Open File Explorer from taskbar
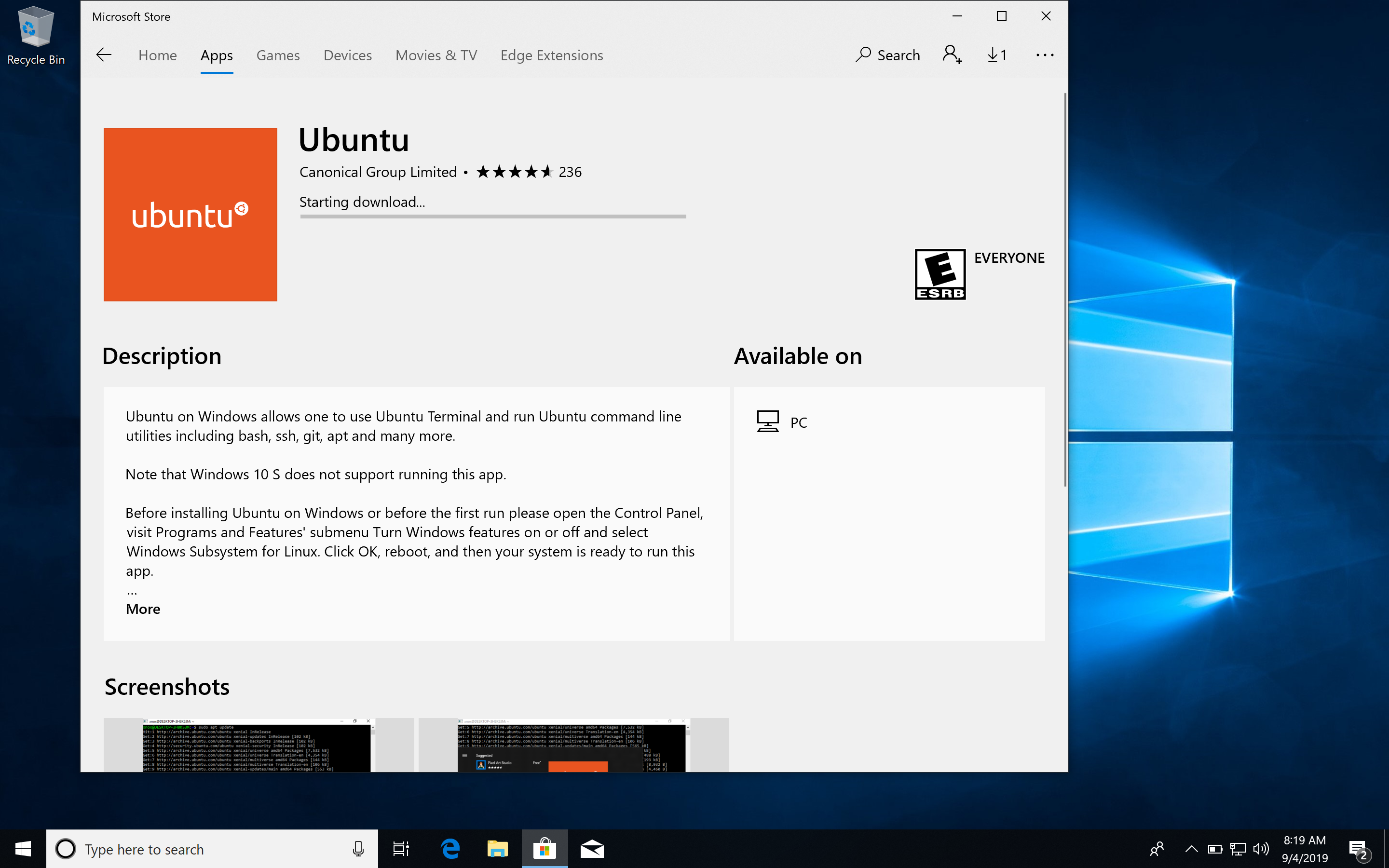This screenshot has height=868, width=1389. [x=497, y=849]
